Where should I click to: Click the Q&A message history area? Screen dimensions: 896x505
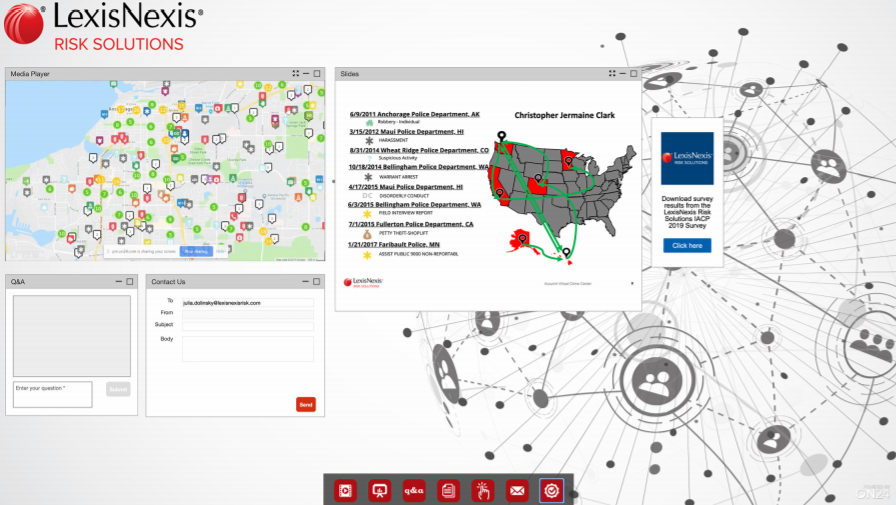(71, 336)
